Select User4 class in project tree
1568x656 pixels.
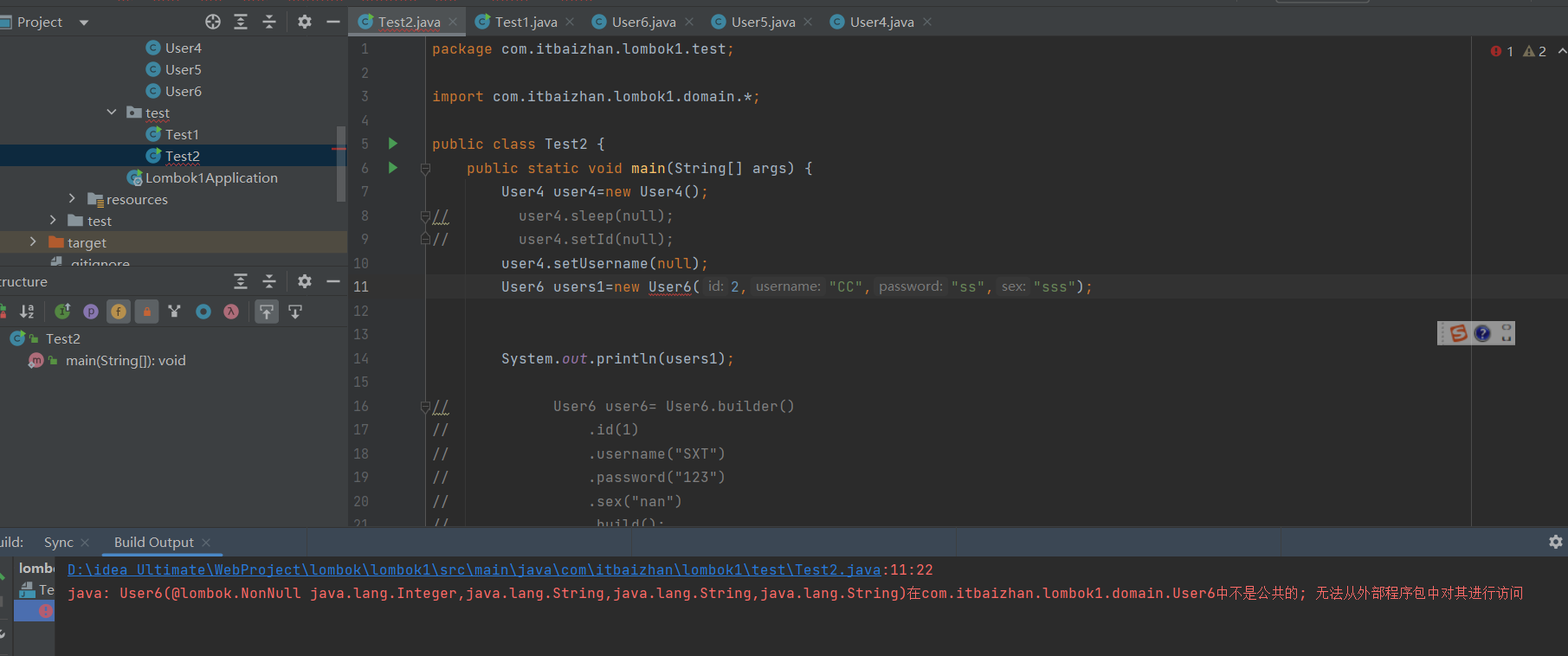point(174,48)
